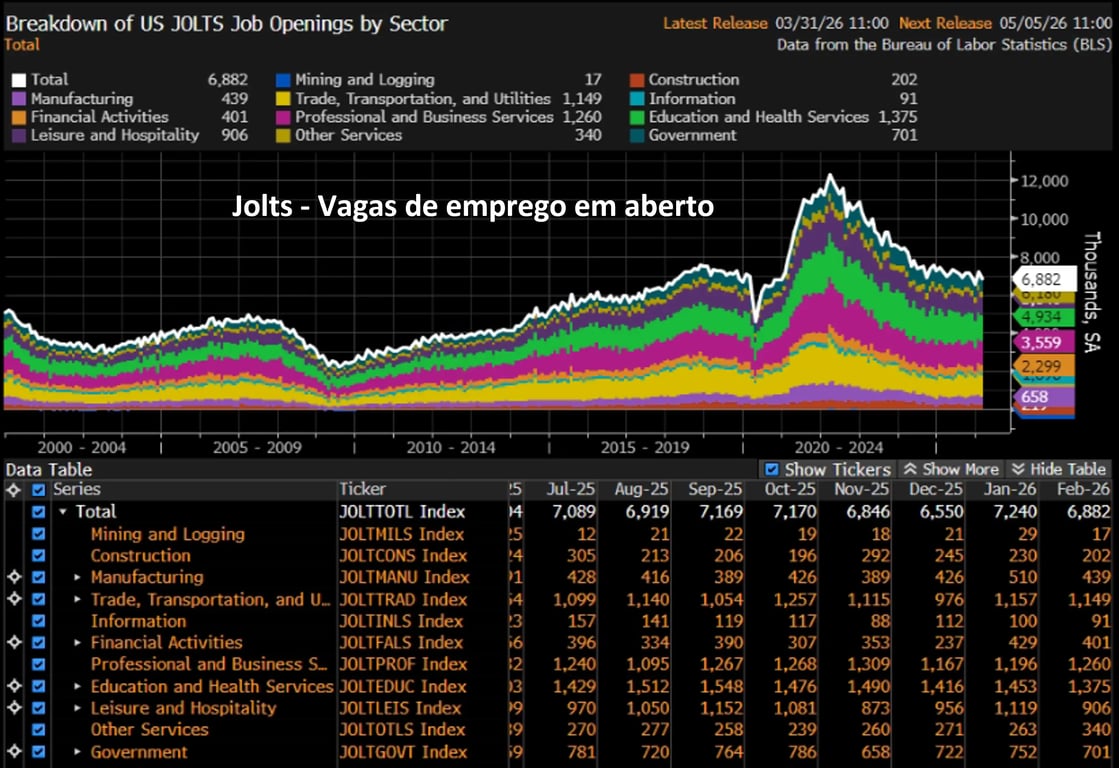Collapse the Total series tree row
The height and width of the screenshot is (768, 1119).
click(63, 512)
